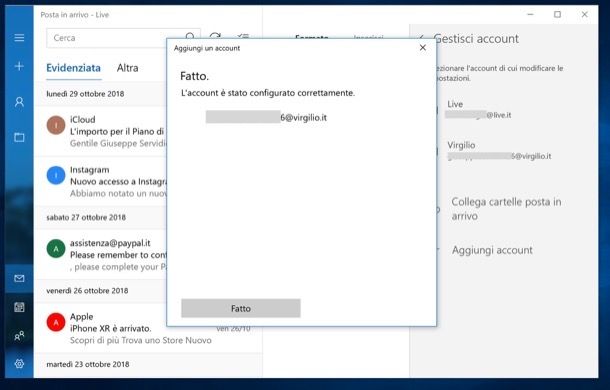Compose new mail with plus icon
Screen dimensions: 610x390
(19, 66)
